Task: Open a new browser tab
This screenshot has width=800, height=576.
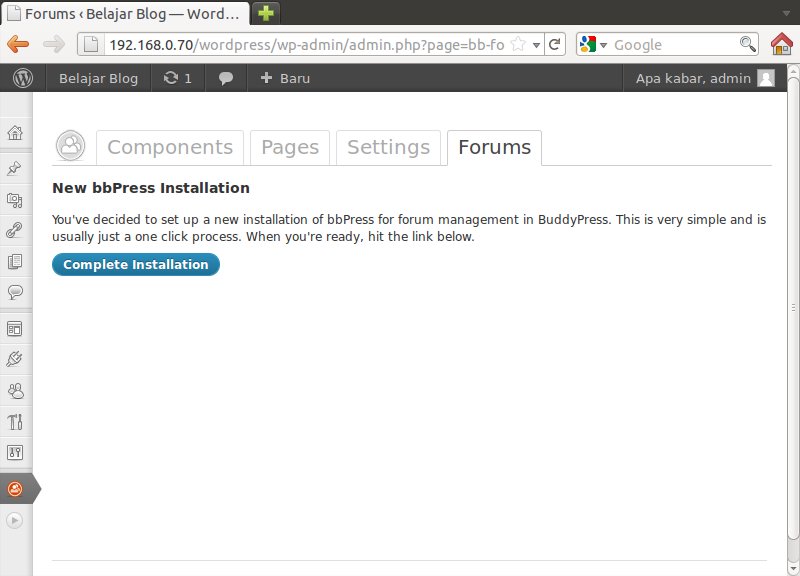Action: click(x=266, y=13)
